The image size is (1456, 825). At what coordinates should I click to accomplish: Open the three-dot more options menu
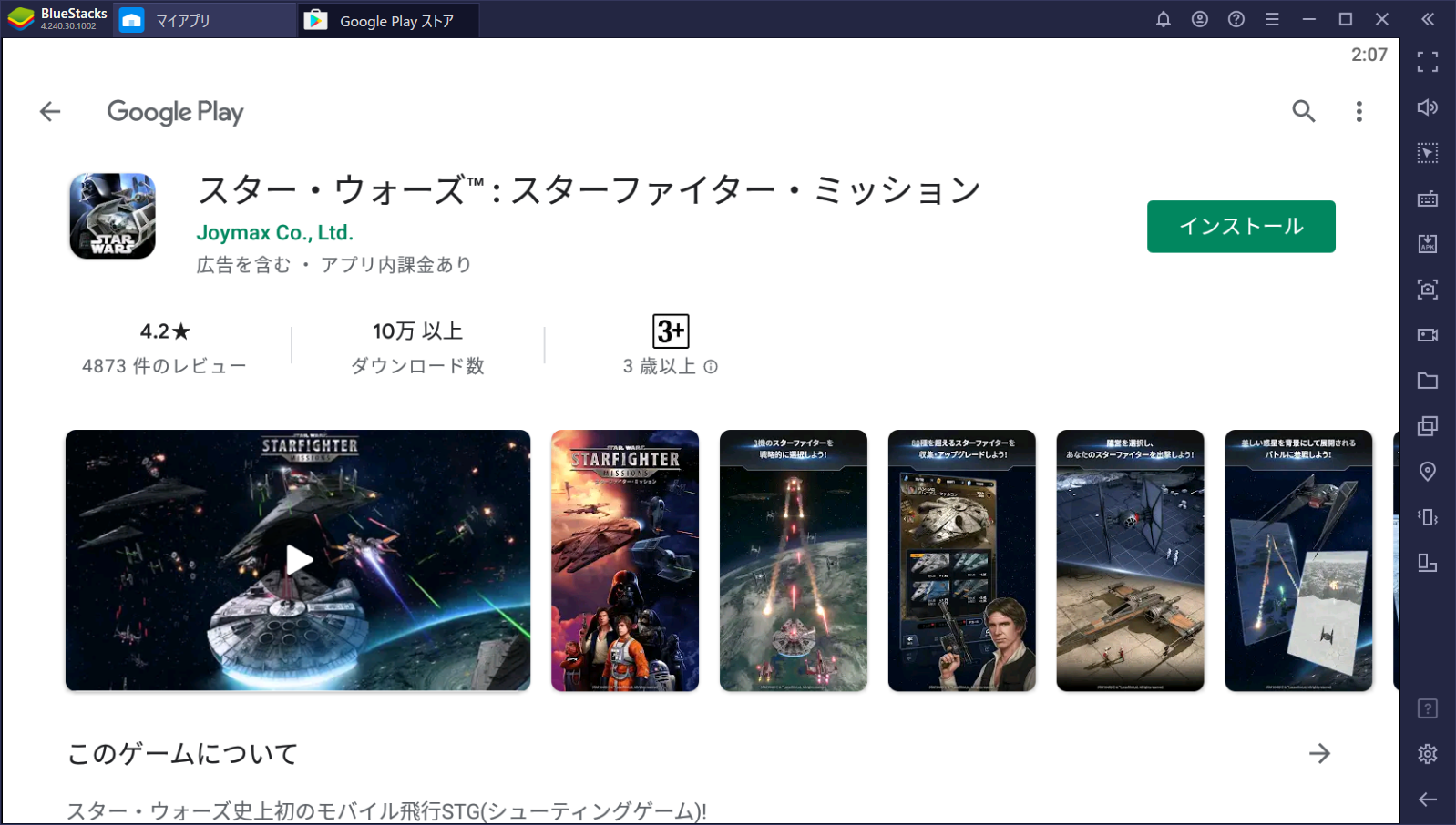[1359, 111]
